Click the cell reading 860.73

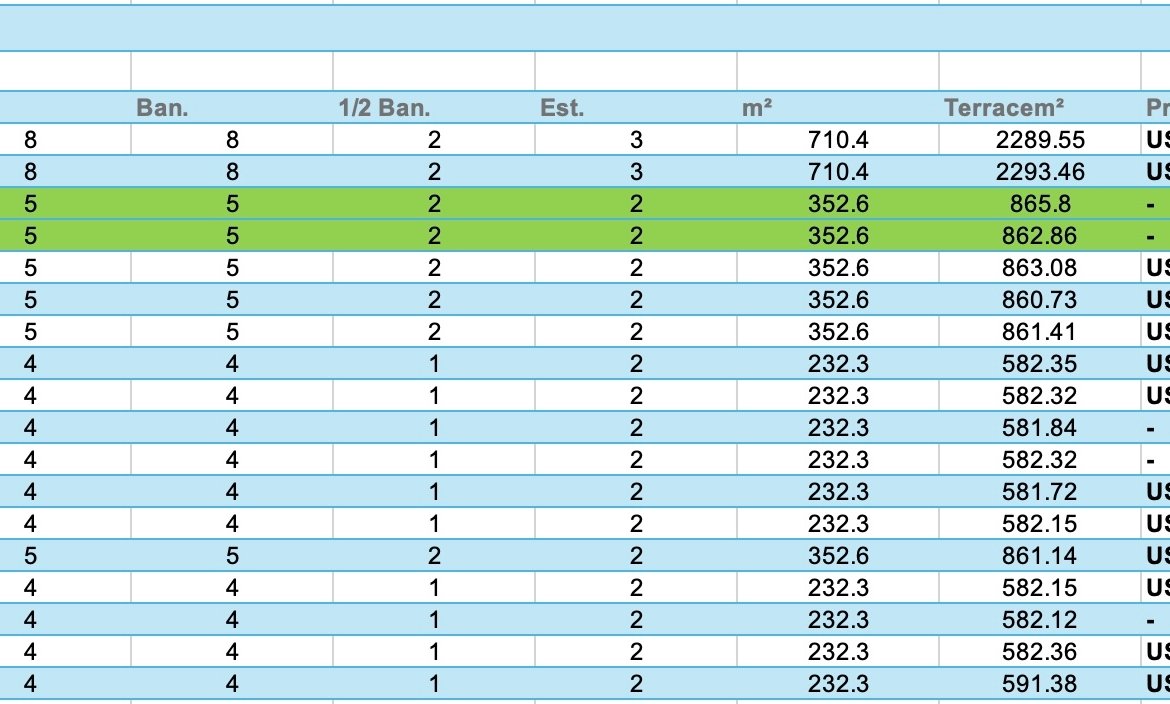click(1040, 300)
